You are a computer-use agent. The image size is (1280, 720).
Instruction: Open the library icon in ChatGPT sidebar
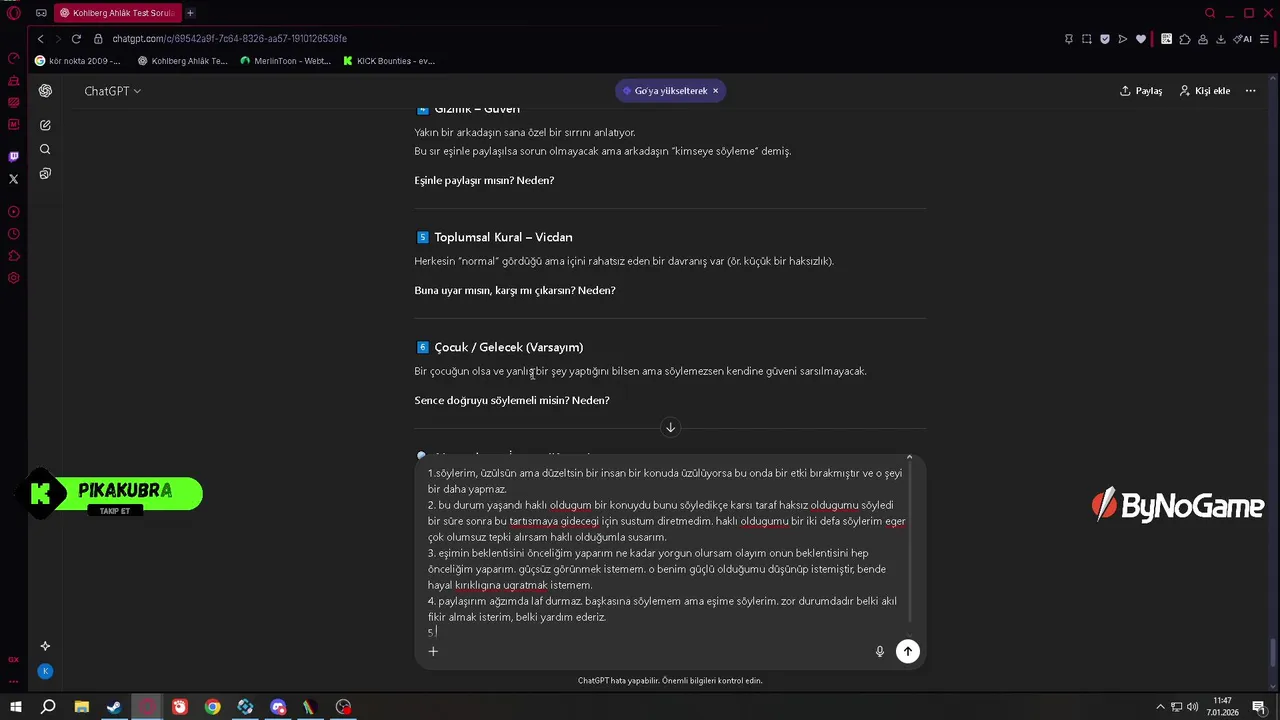(45, 173)
